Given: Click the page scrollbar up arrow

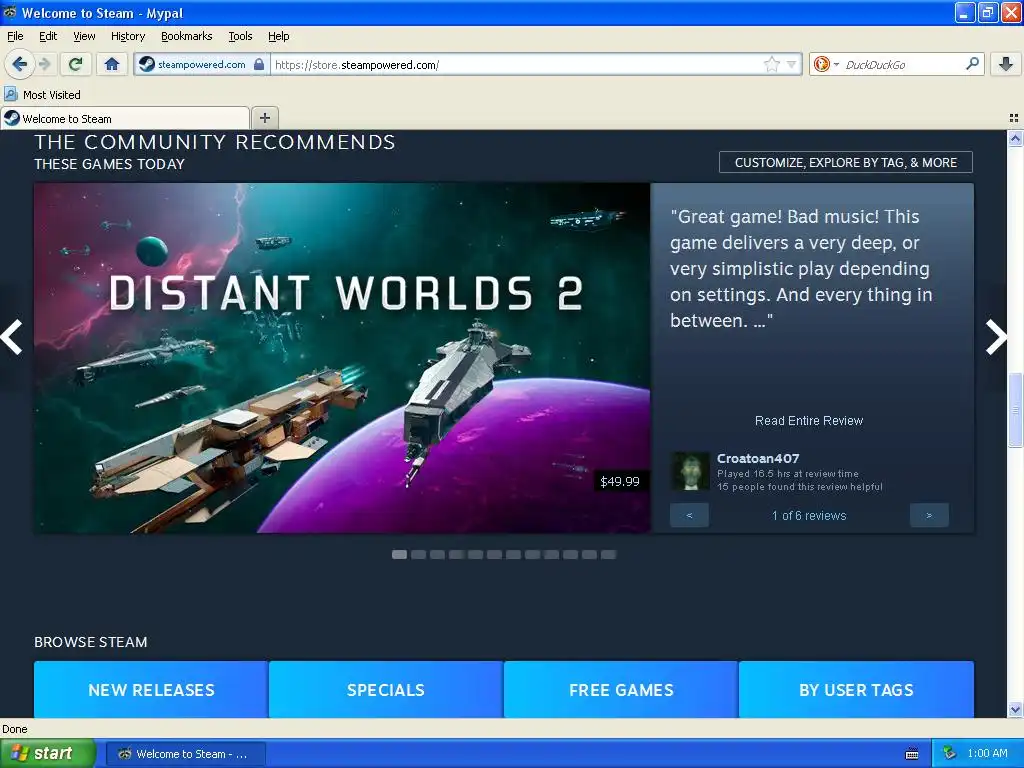Looking at the screenshot, I should pyautogui.click(x=1015, y=138).
